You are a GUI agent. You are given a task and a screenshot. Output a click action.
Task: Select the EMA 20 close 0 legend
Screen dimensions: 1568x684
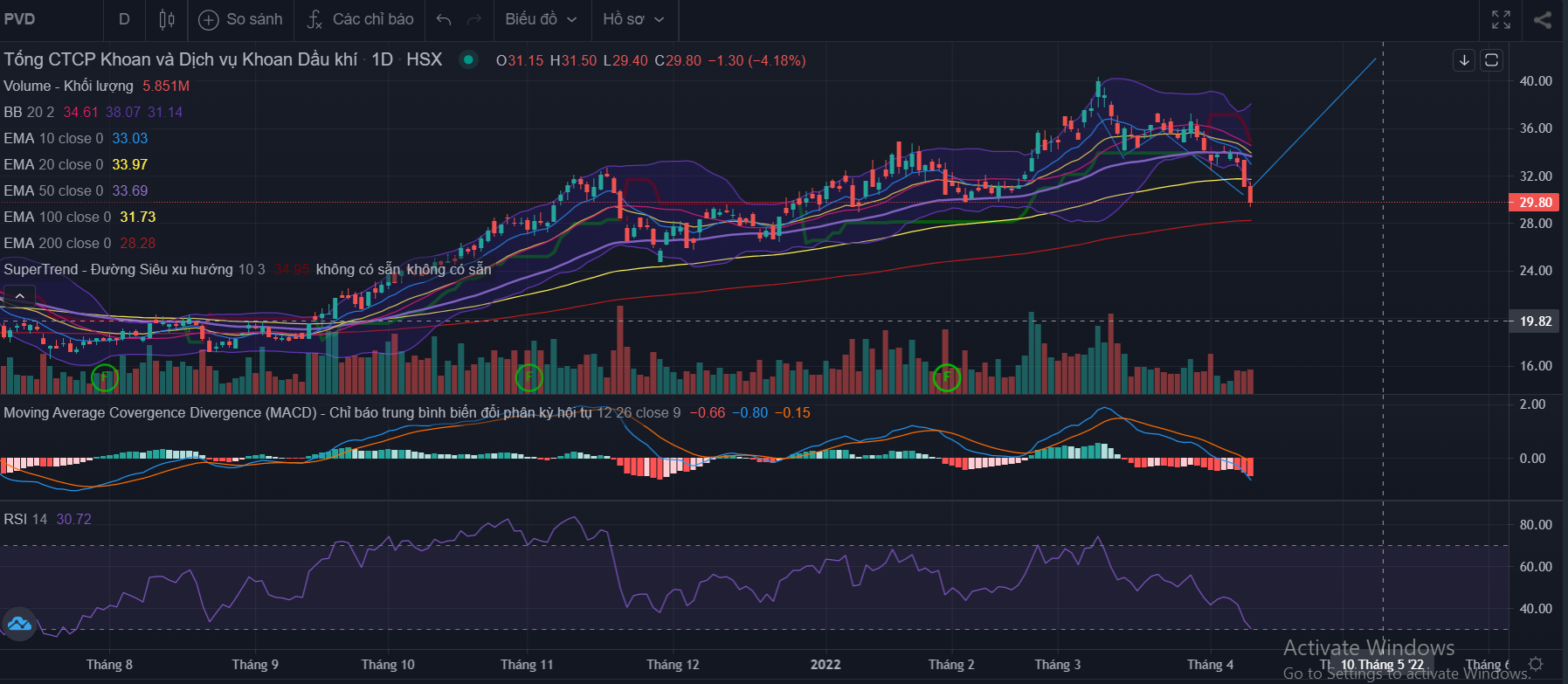[53, 164]
